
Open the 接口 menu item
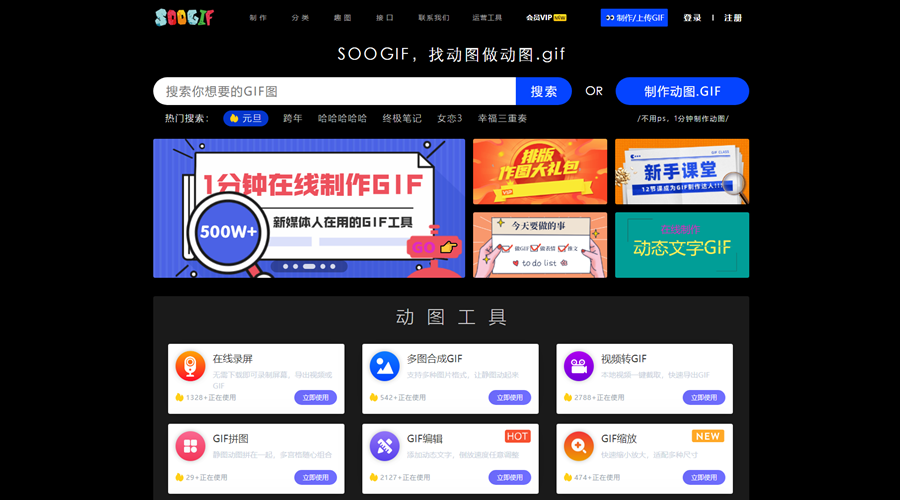point(385,18)
